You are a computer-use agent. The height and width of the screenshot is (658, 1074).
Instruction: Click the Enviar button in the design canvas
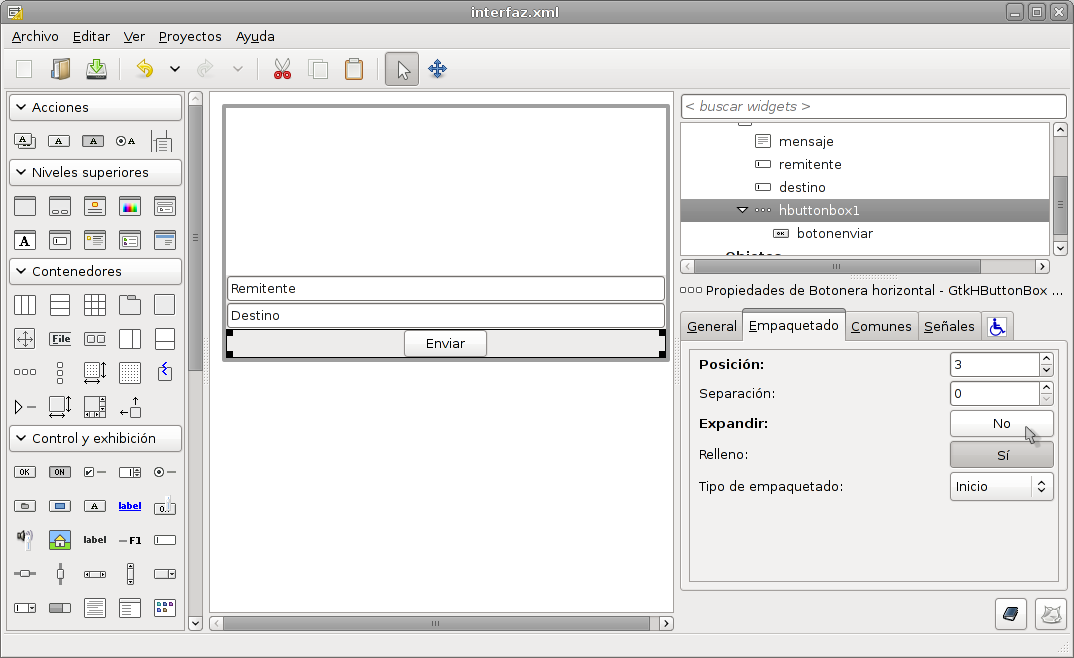[445, 344]
